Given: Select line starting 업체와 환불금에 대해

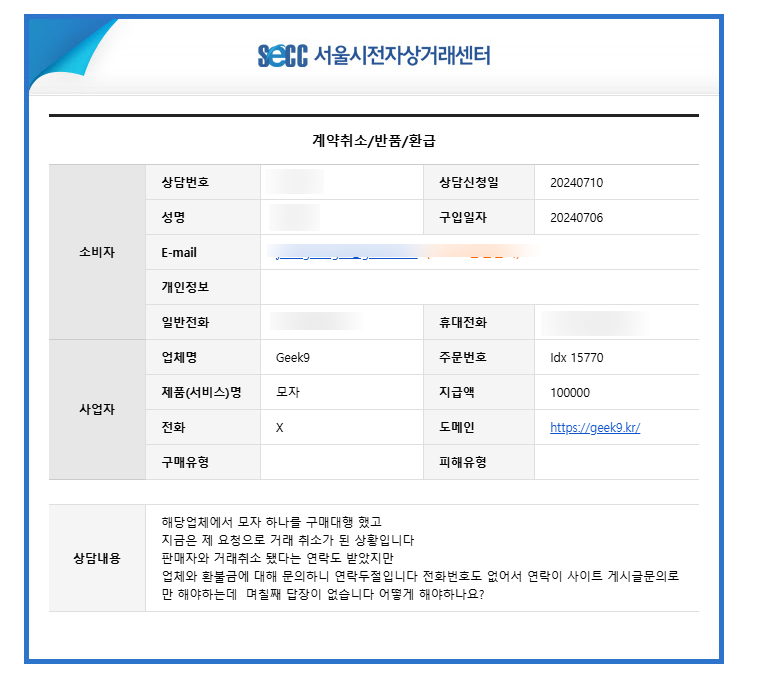Looking at the screenshot, I should pos(420,576).
